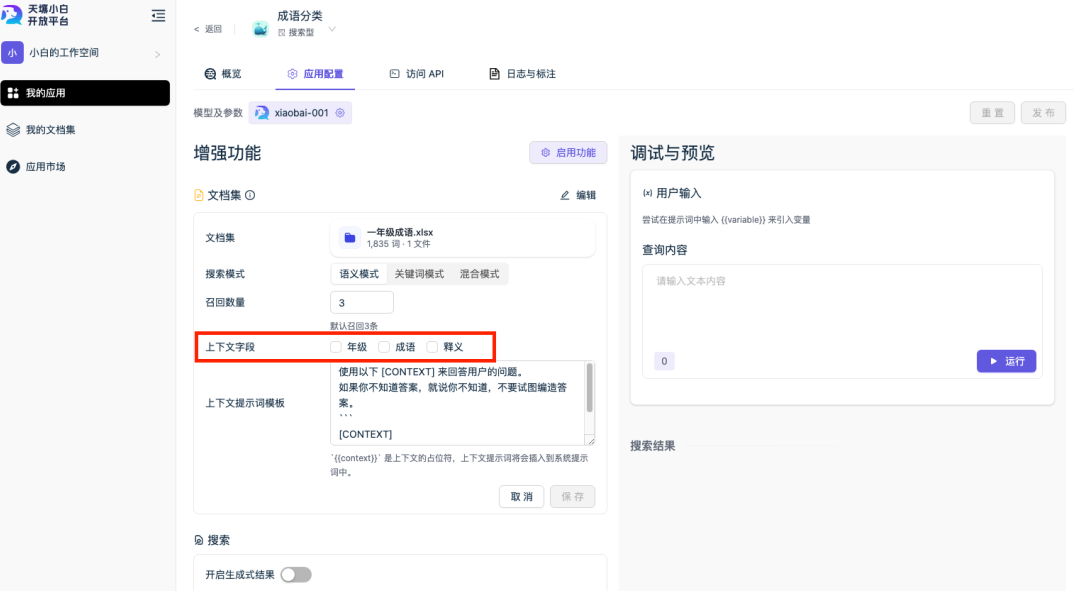Click the 发布 button
Screen dimensions: 1074x591
pos(1043,113)
